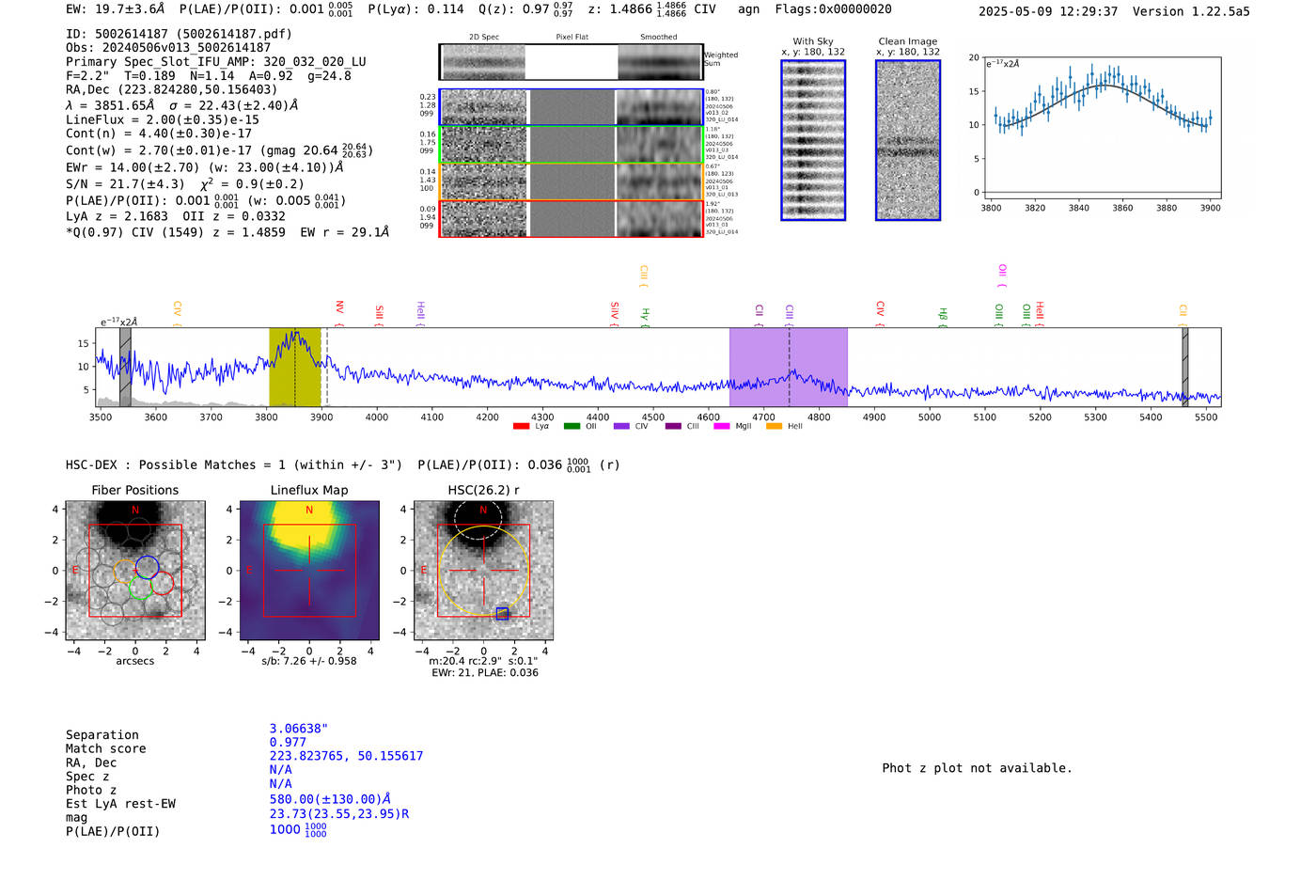
Task: Open the Fiber Positions image
Action: pos(135,571)
